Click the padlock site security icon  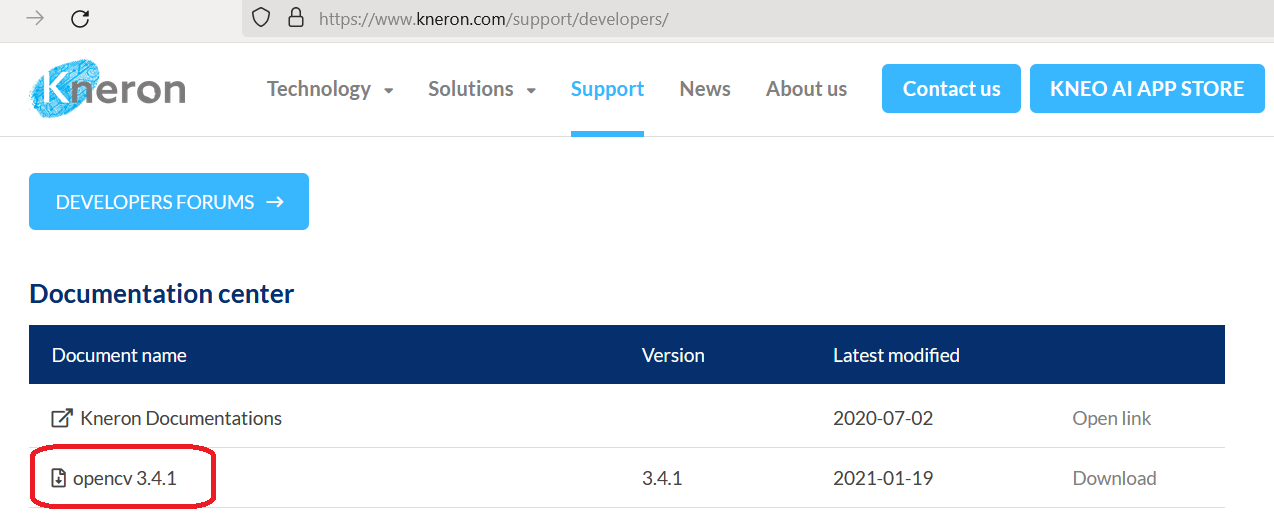(x=295, y=18)
